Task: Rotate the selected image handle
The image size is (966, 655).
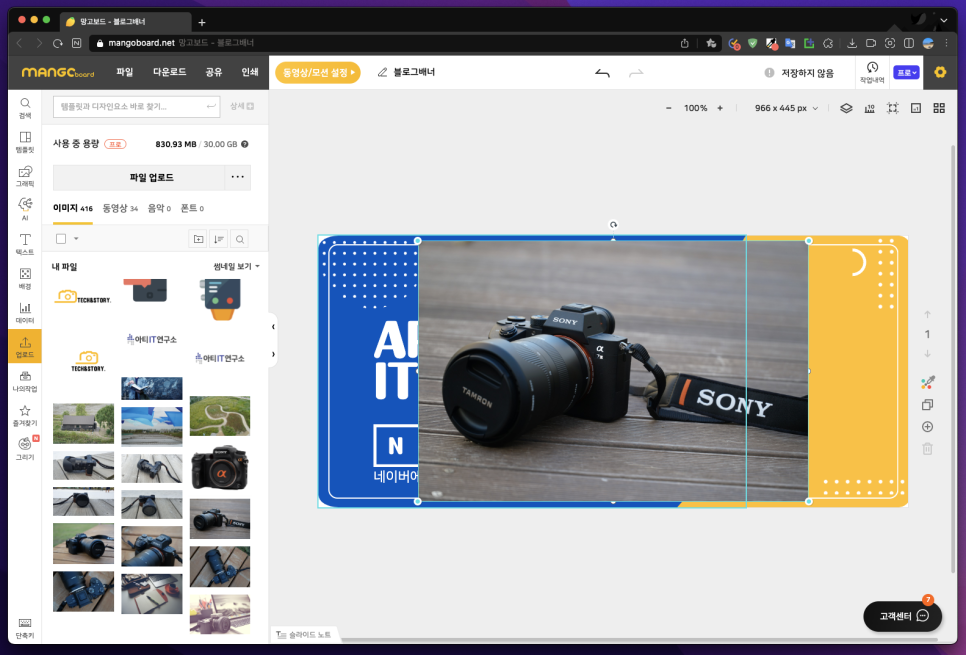Action: pyautogui.click(x=613, y=225)
